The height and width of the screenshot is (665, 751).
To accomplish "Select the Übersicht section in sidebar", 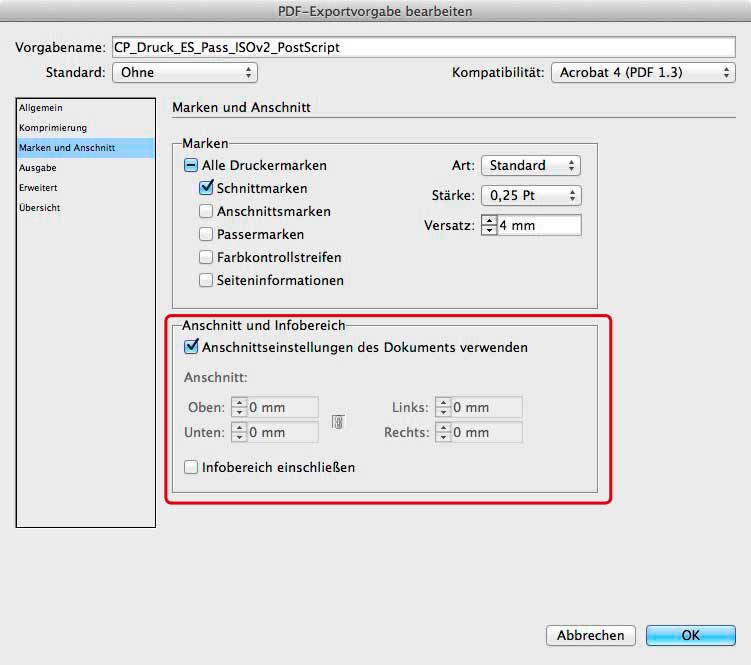I will tap(86, 208).
